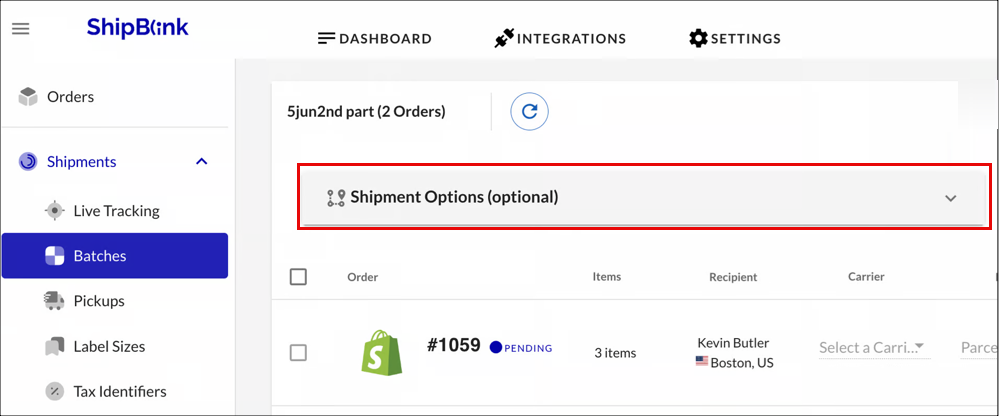The width and height of the screenshot is (999, 416).
Task: Click the refresh batch icon
Action: [x=529, y=111]
